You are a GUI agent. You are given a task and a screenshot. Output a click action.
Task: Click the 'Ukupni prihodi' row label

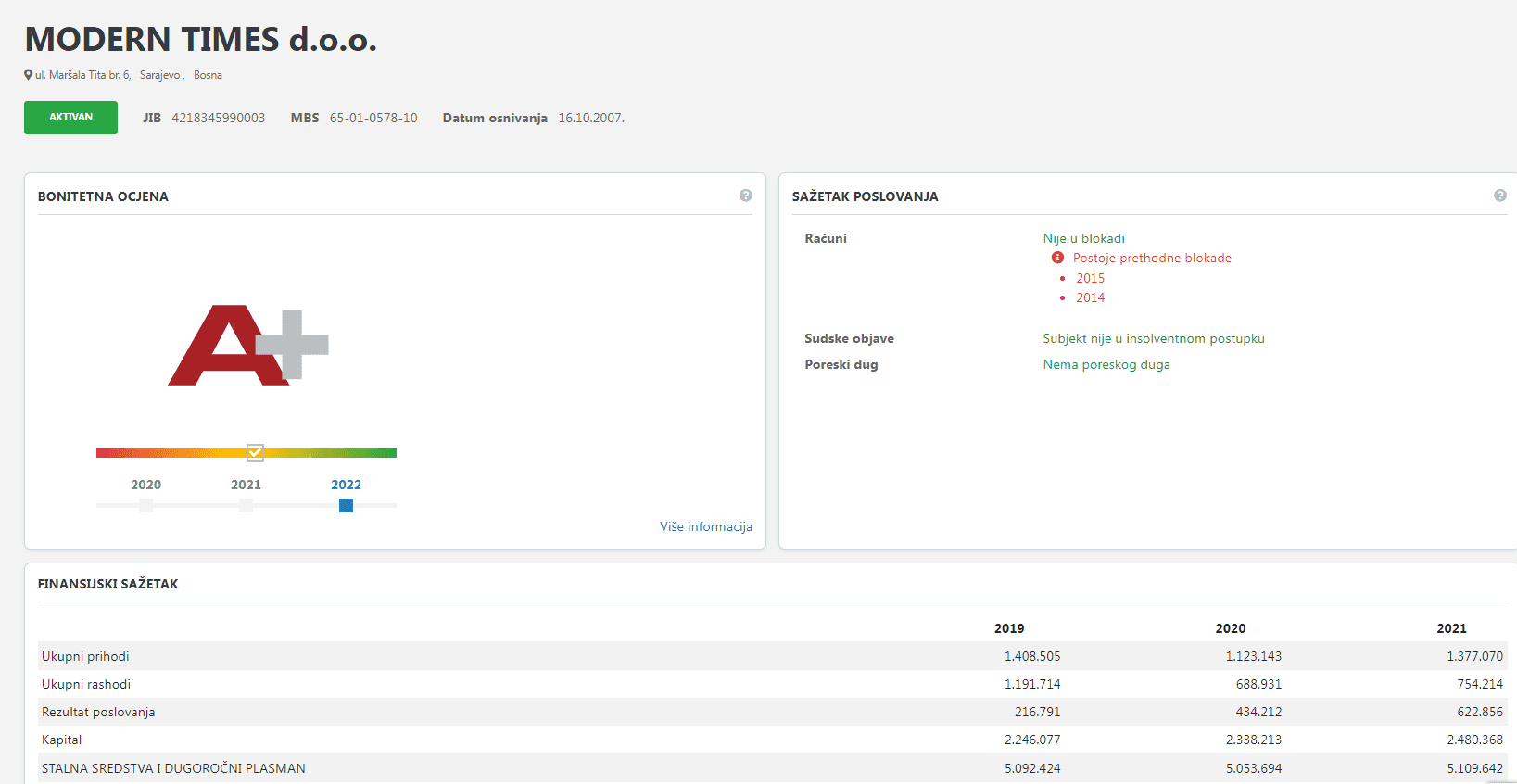point(85,656)
